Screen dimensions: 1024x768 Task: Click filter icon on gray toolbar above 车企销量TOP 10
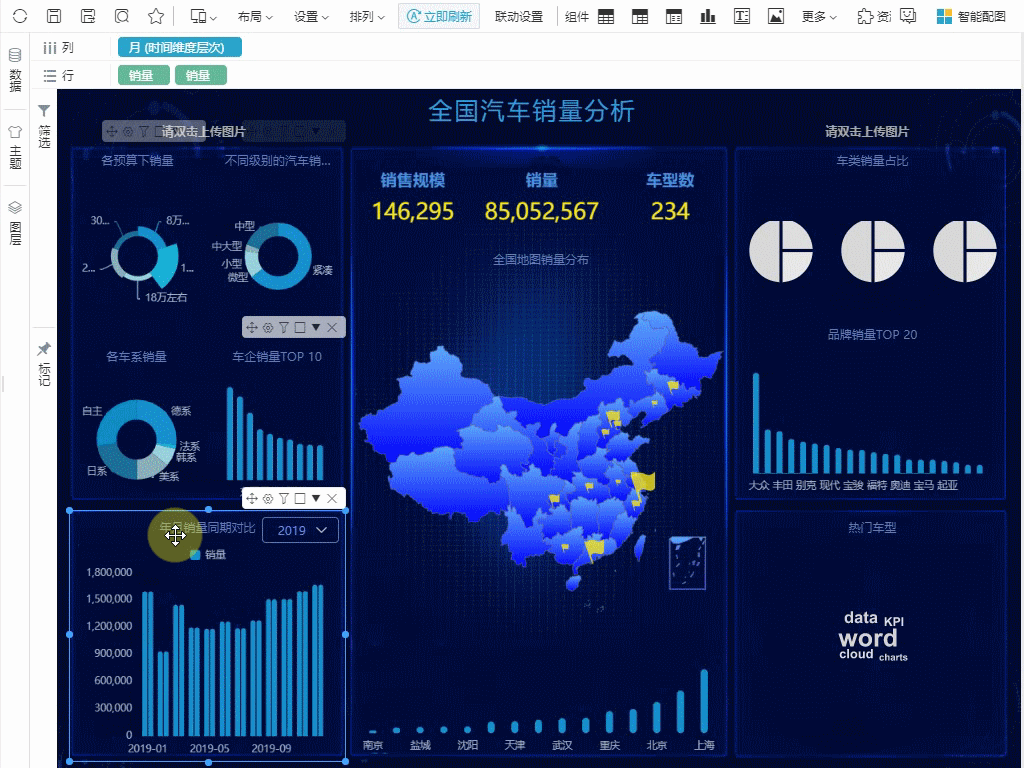click(284, 327)
